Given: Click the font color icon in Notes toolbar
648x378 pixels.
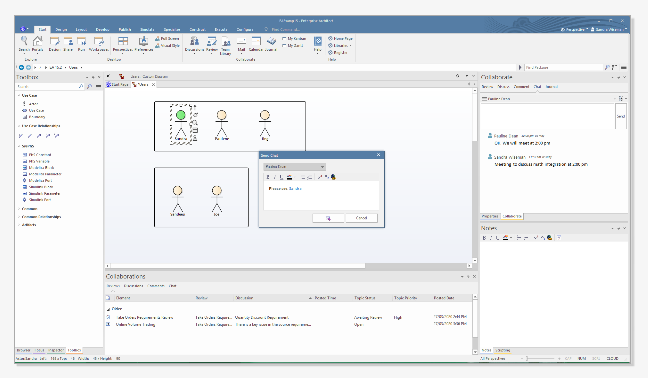Looking at the screenshot, I should coord(505,238).
